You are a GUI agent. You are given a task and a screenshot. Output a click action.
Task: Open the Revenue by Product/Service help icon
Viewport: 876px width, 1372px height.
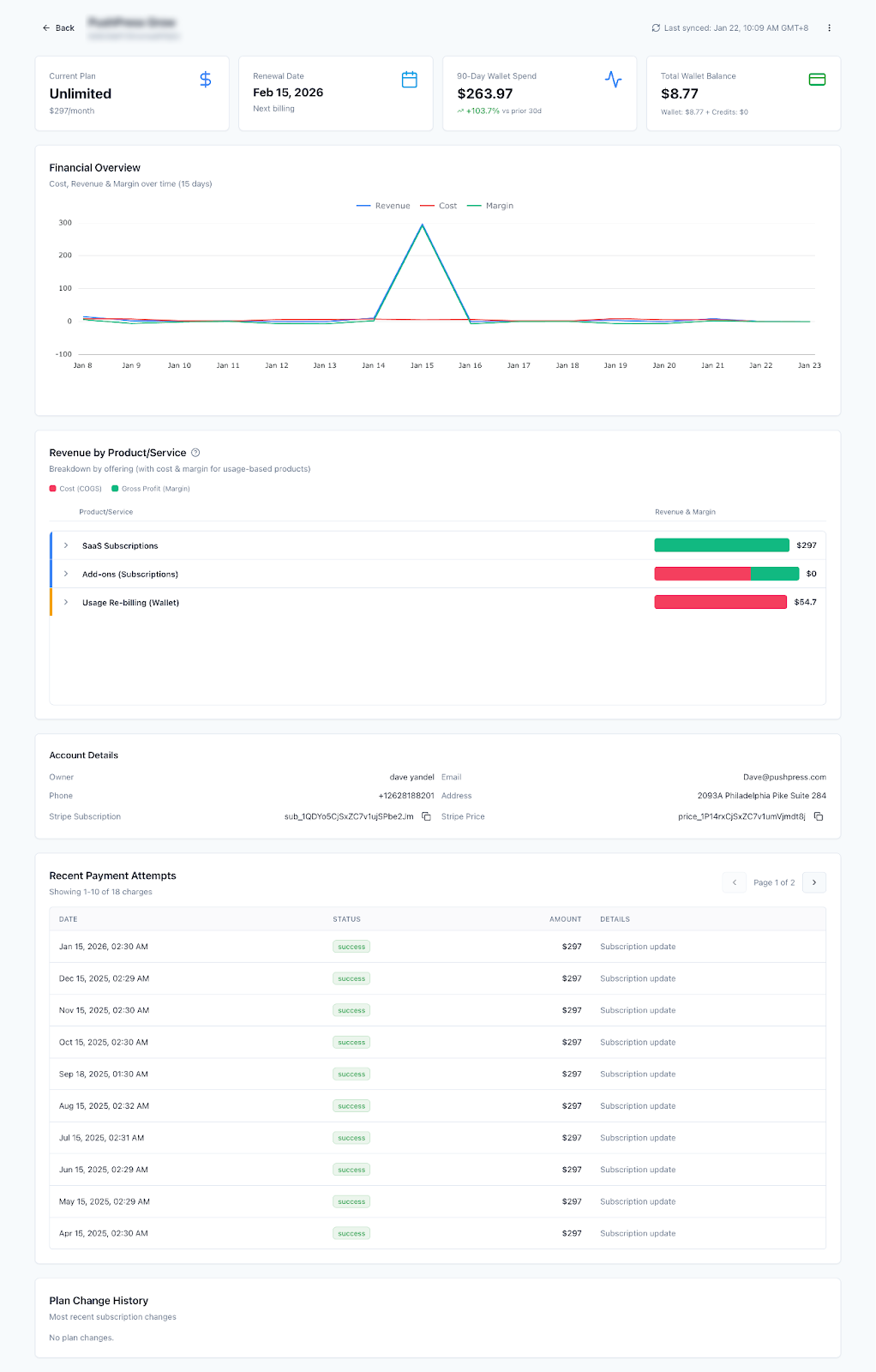pos(195,453)
